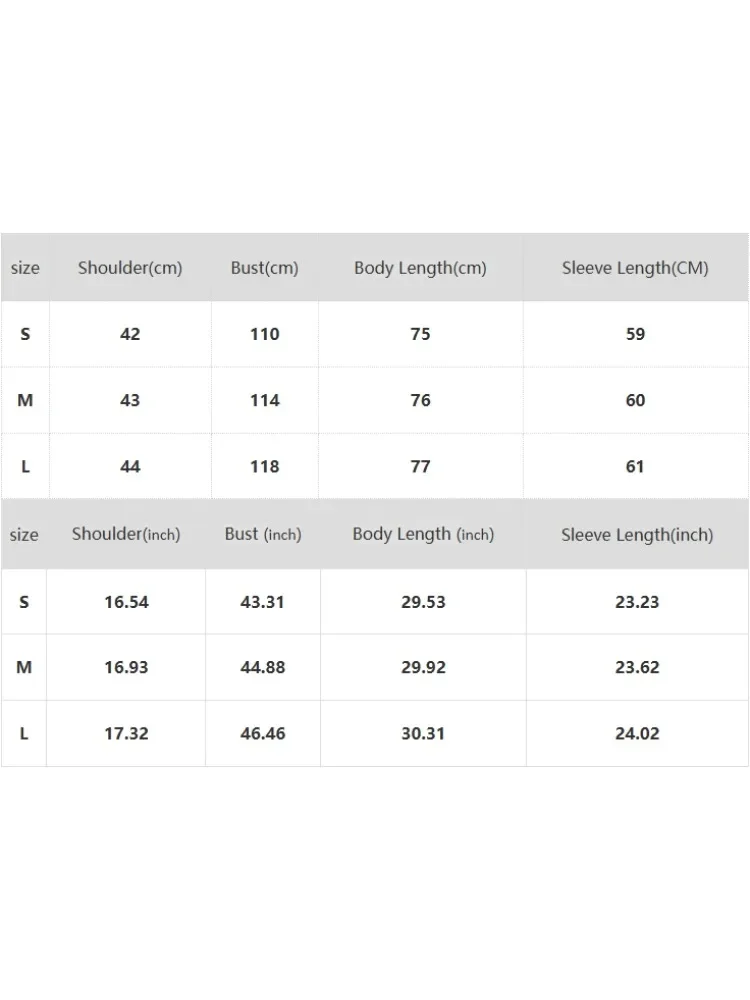Select the 17.32 shoulder inch cell
The height and width of the screenshot is (1000, 750).
click(126, 733)
